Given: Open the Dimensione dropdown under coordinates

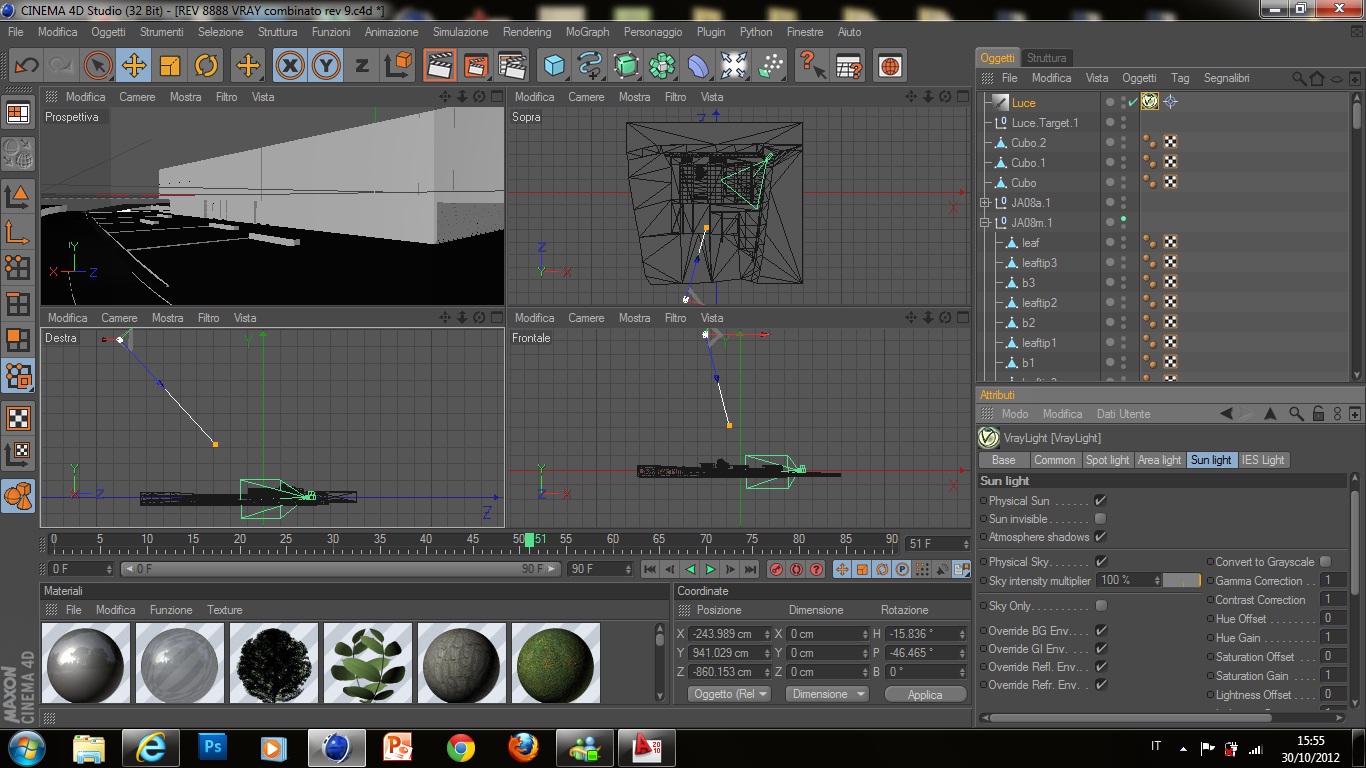Looking at the screenshot, I should point(826,694).
